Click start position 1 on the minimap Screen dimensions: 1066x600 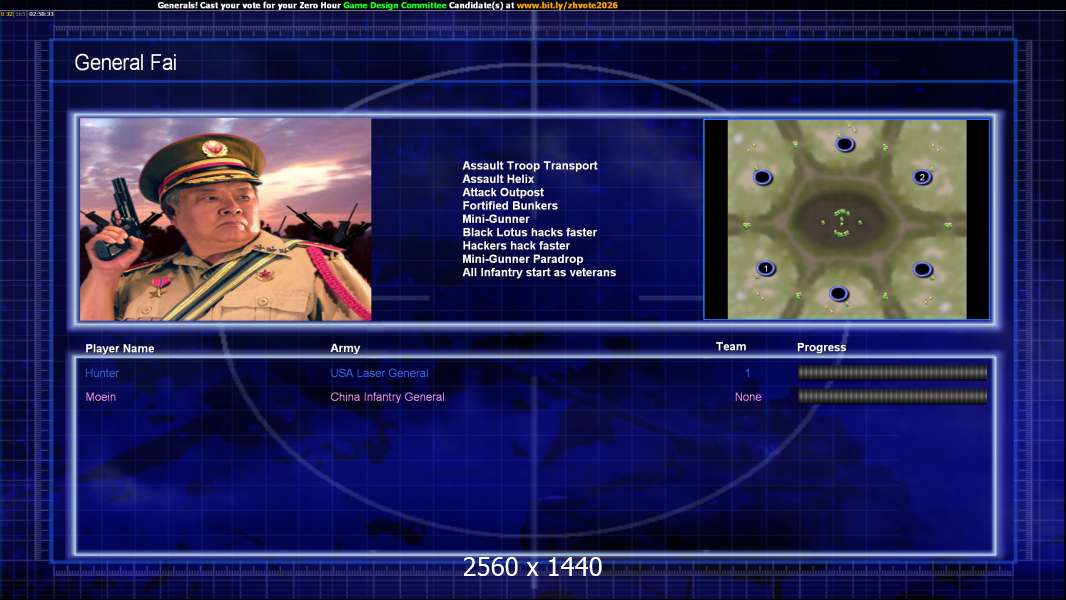tap(765, 268)
